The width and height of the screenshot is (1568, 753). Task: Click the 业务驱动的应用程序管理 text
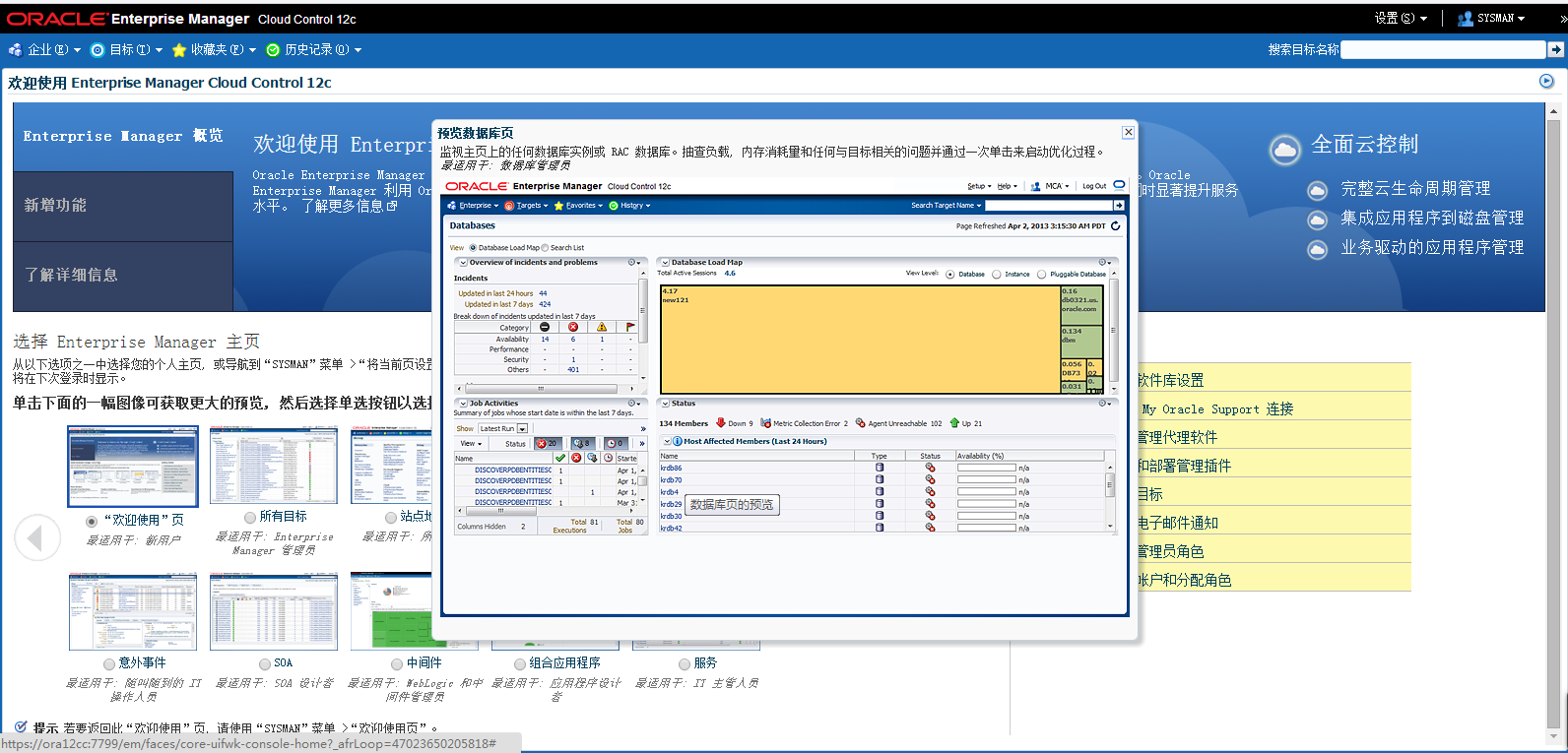coord(1432,247)
